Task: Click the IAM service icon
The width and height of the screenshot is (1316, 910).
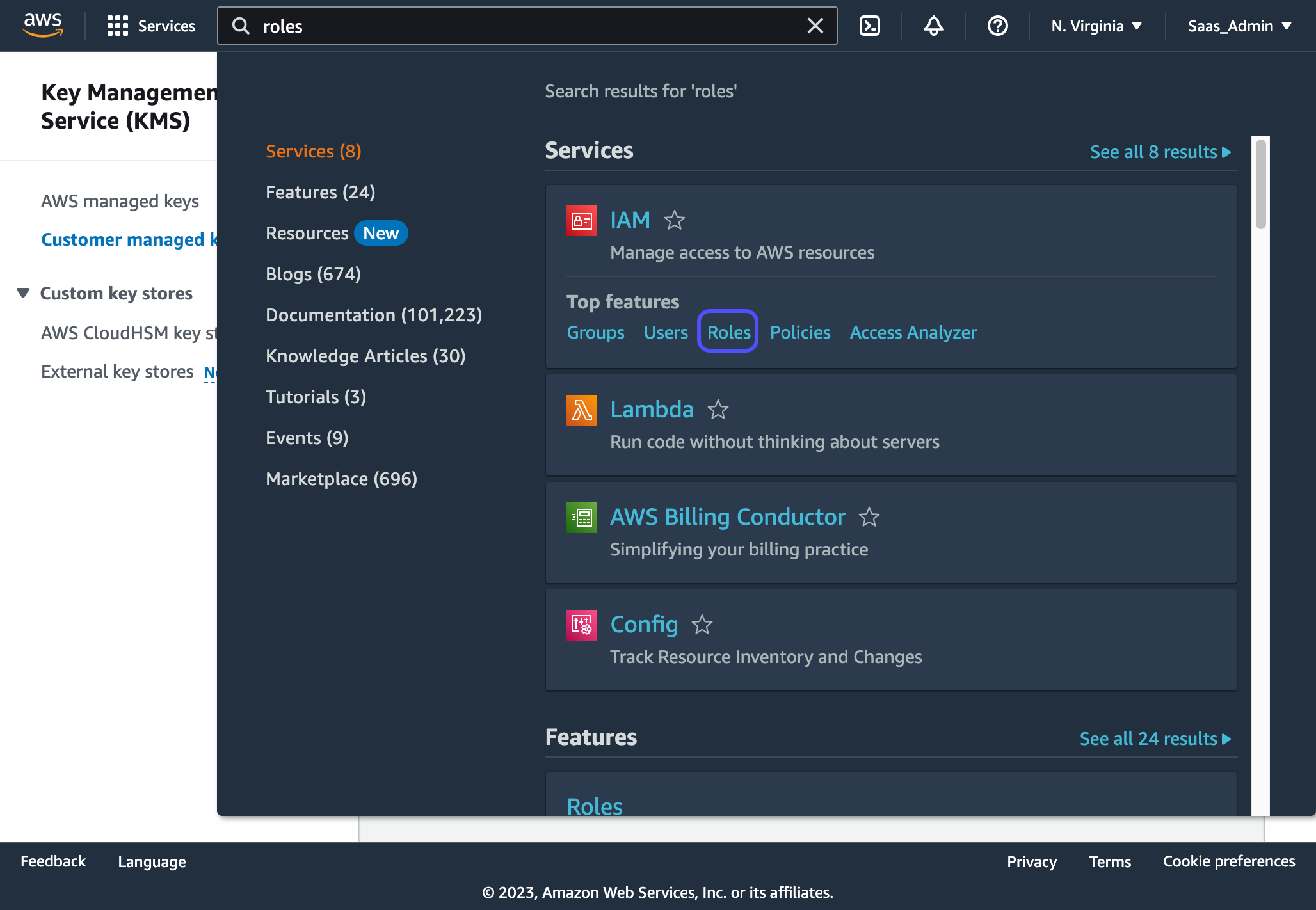Action: [x=581, y=220]
